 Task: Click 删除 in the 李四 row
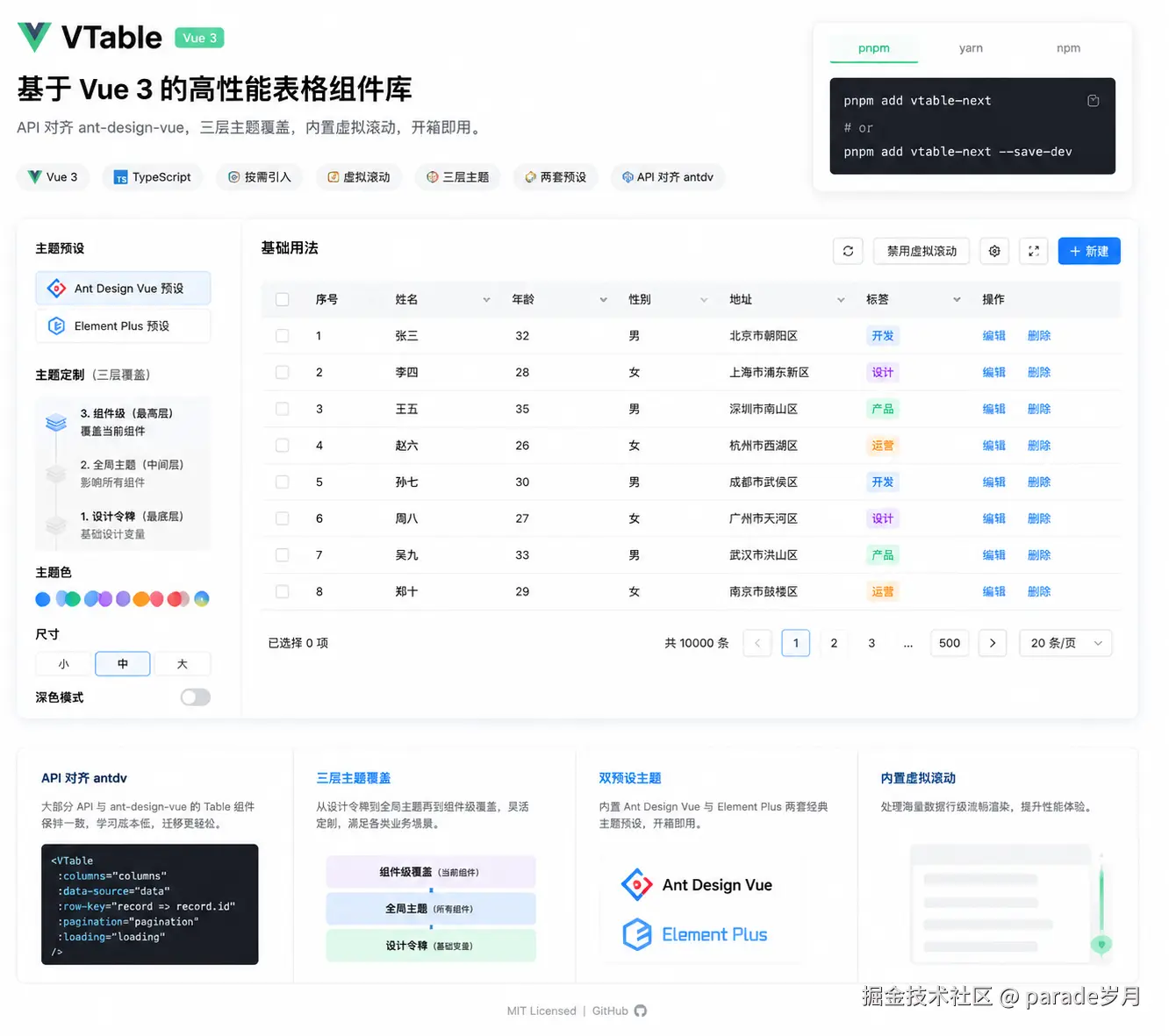coord(1039,372)
